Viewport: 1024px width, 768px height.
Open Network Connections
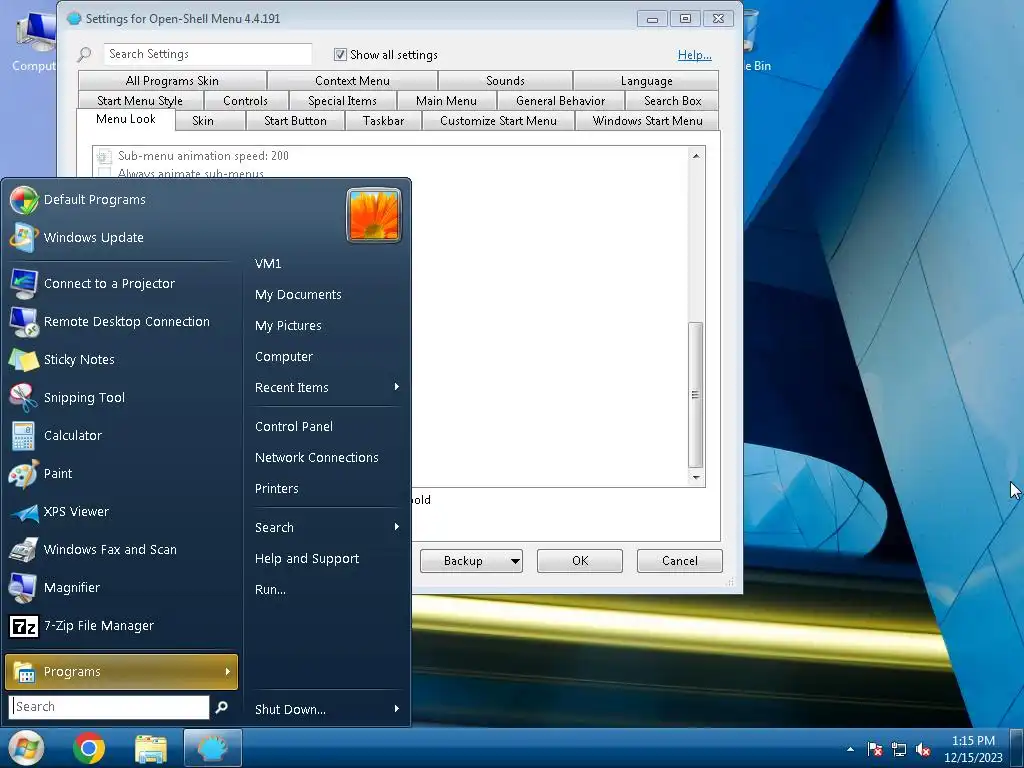327,458
